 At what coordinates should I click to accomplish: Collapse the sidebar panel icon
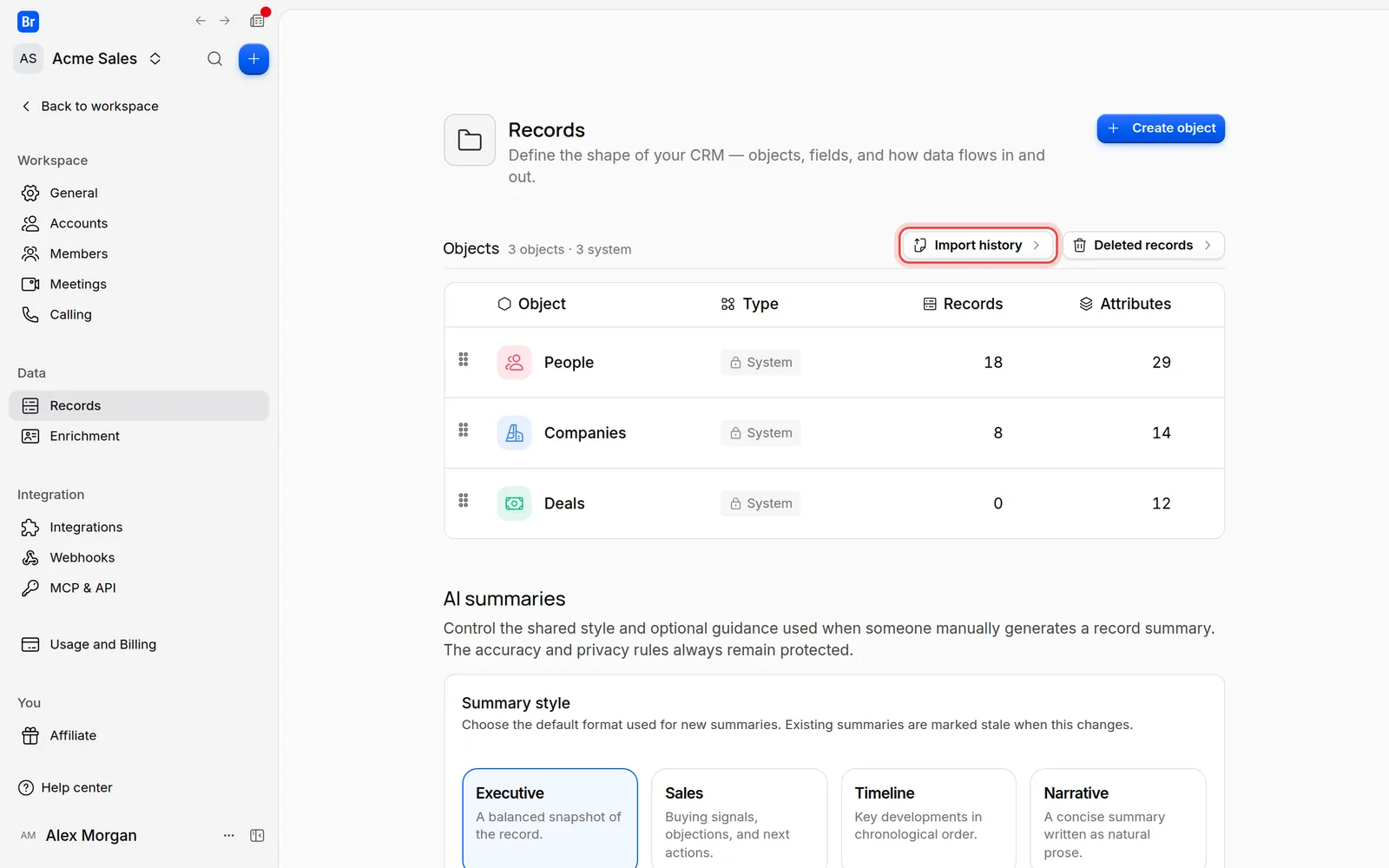point(257,835)
